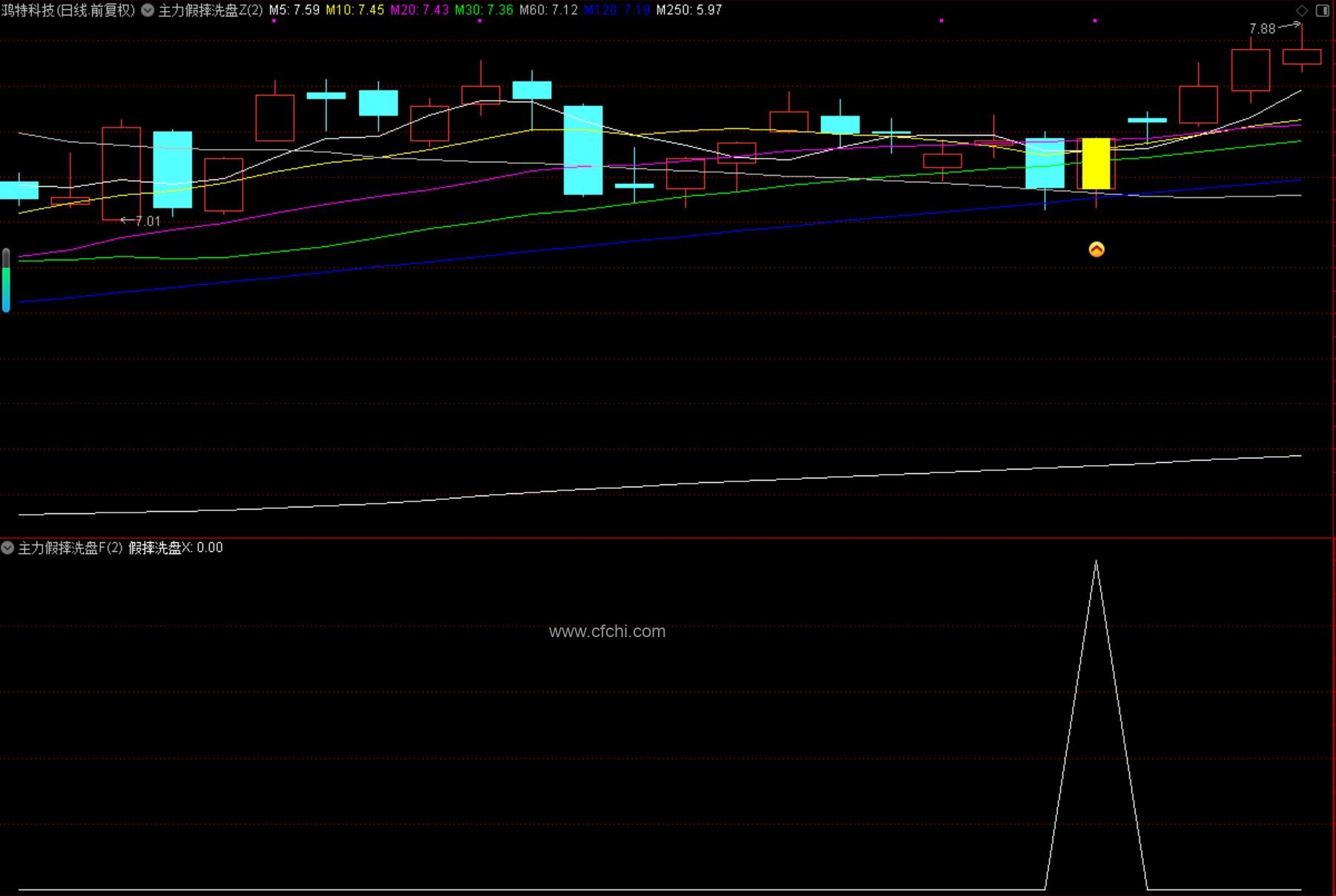
Task: Toggle the side panel layout icon
Action: (1323, 10)
